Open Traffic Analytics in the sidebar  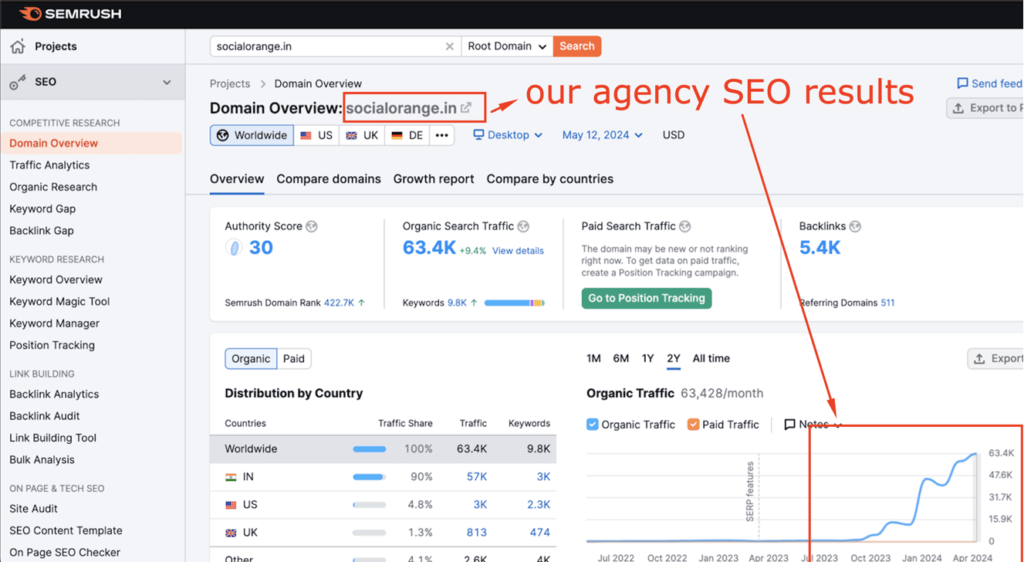point(49,165)
